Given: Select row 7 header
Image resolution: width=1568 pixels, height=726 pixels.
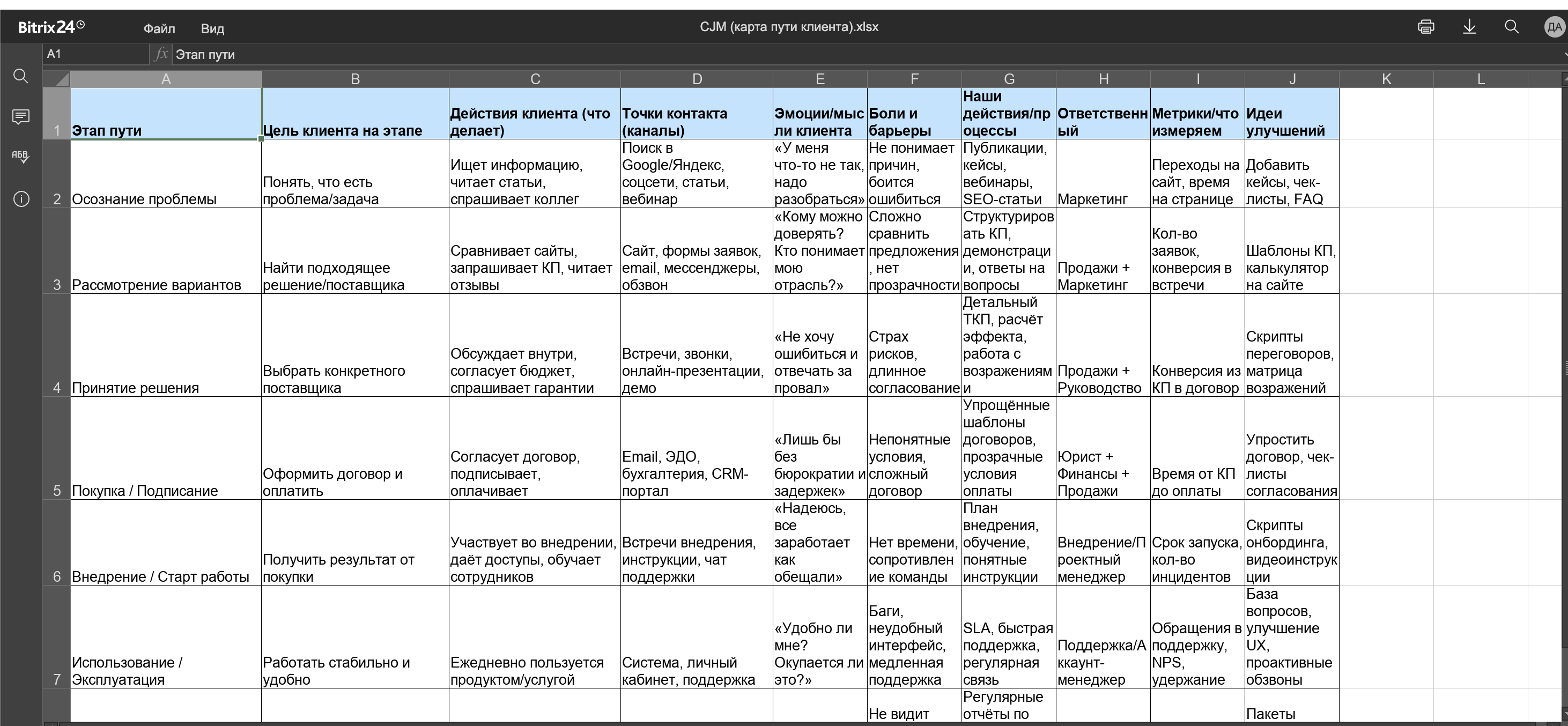Looking at the screenshot, I should pyautogui.click(x=57, y=637).
